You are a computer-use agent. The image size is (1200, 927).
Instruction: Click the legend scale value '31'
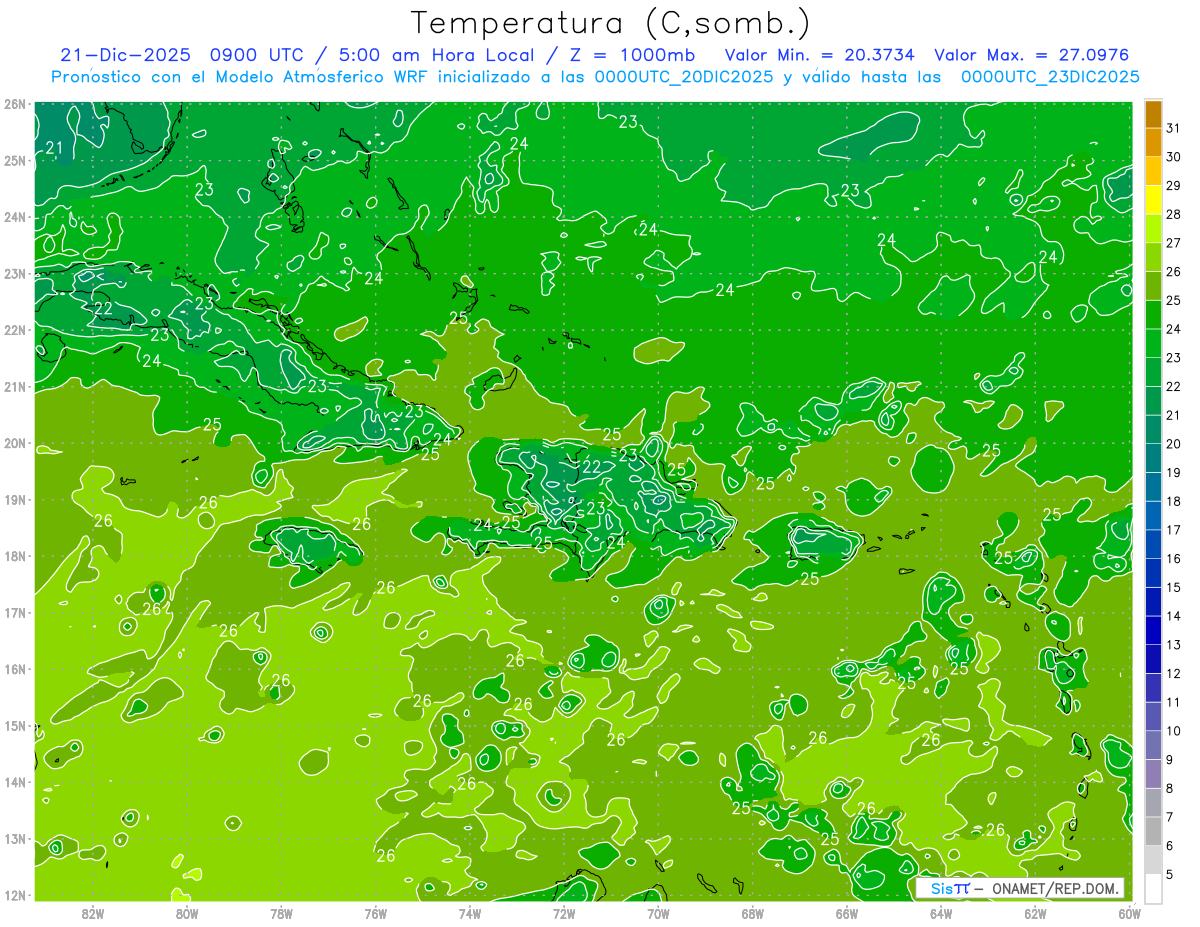1173,127
